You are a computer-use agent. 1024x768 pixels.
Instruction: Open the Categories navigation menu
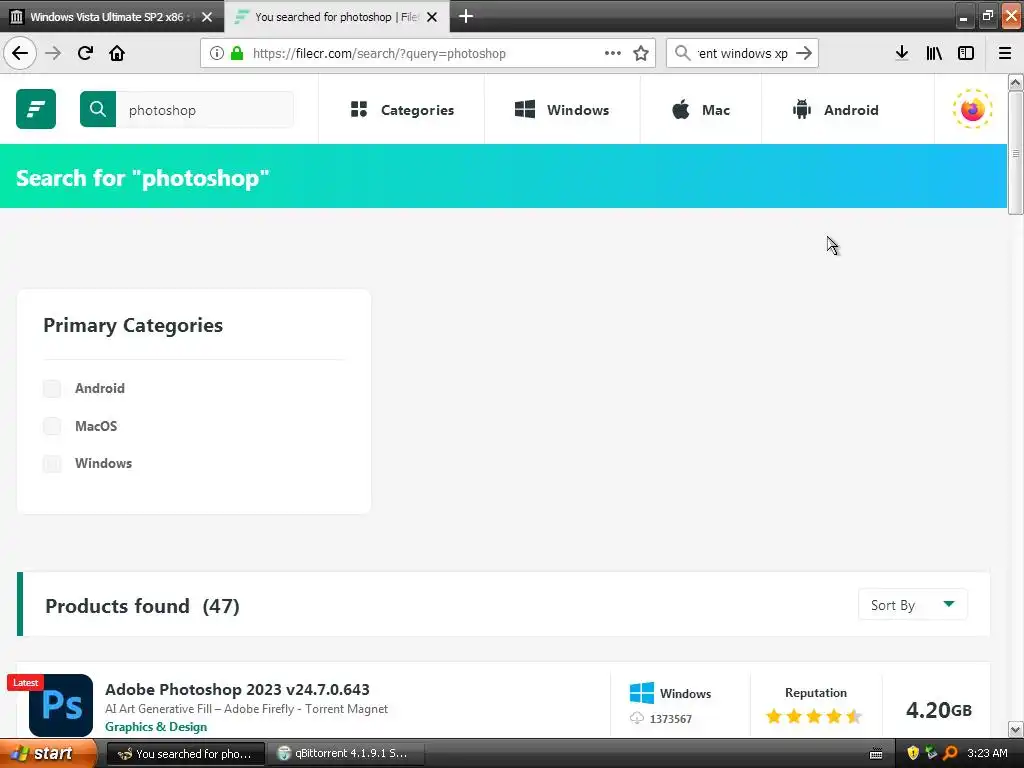point(402,110)
